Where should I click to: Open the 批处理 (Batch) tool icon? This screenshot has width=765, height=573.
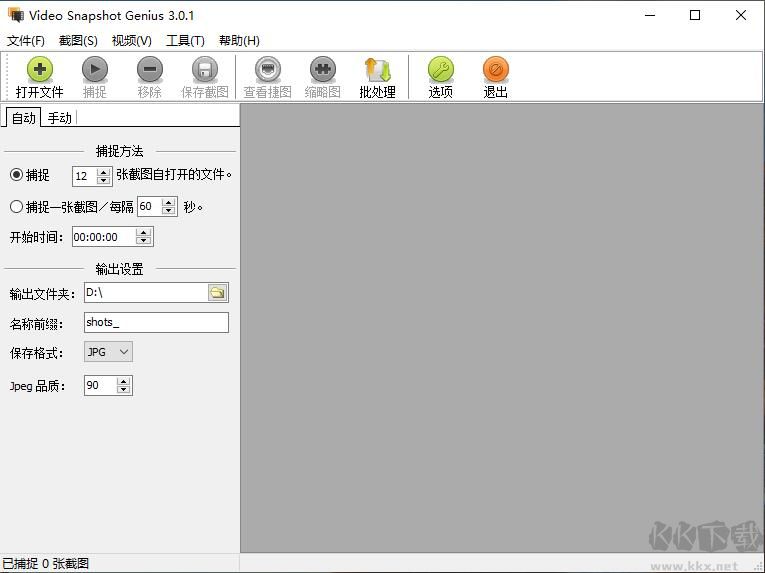click(378, 69)
